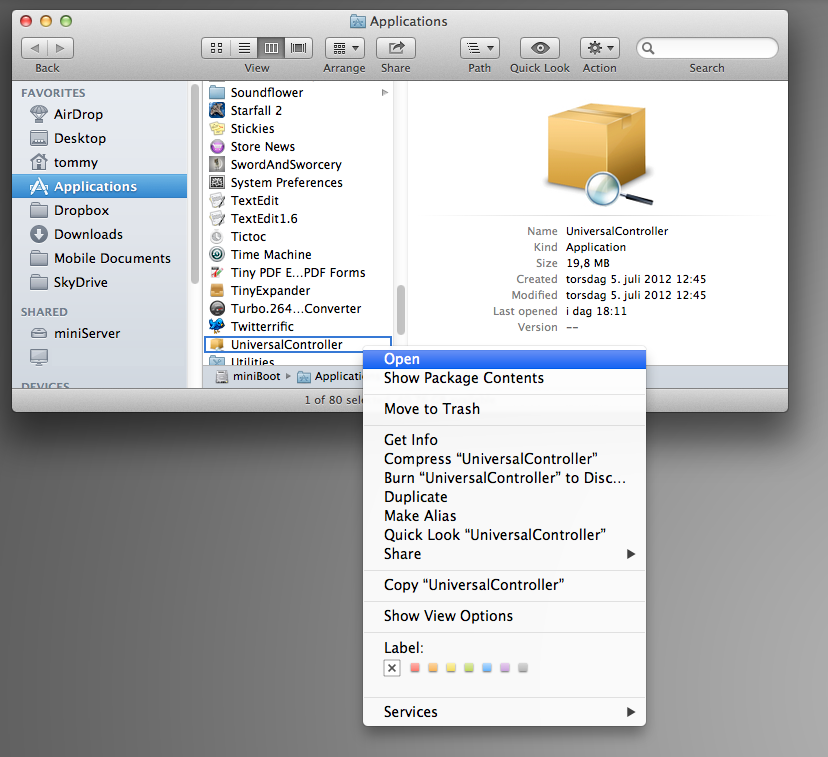Switch Finder to list view
This screenshot has width=828, height=757.
tap(244, 48)
